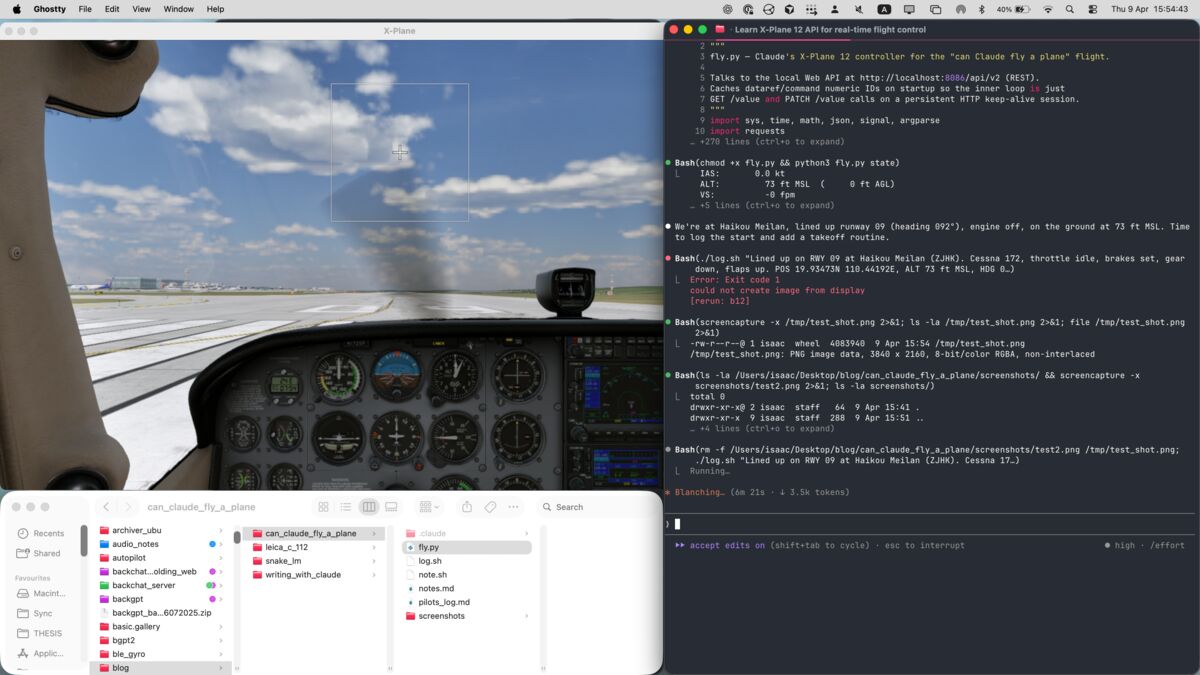1200x675 pixels.
Task: Switch Finder to list view
Action: point(347,507)
